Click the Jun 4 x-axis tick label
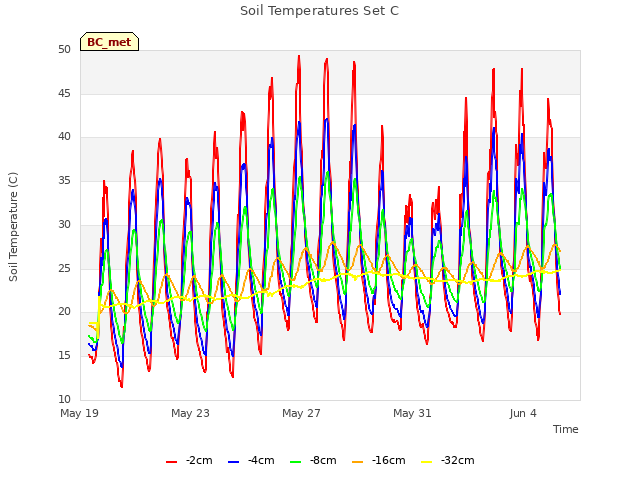The image size is (640, 480). (x=523, y=413)
